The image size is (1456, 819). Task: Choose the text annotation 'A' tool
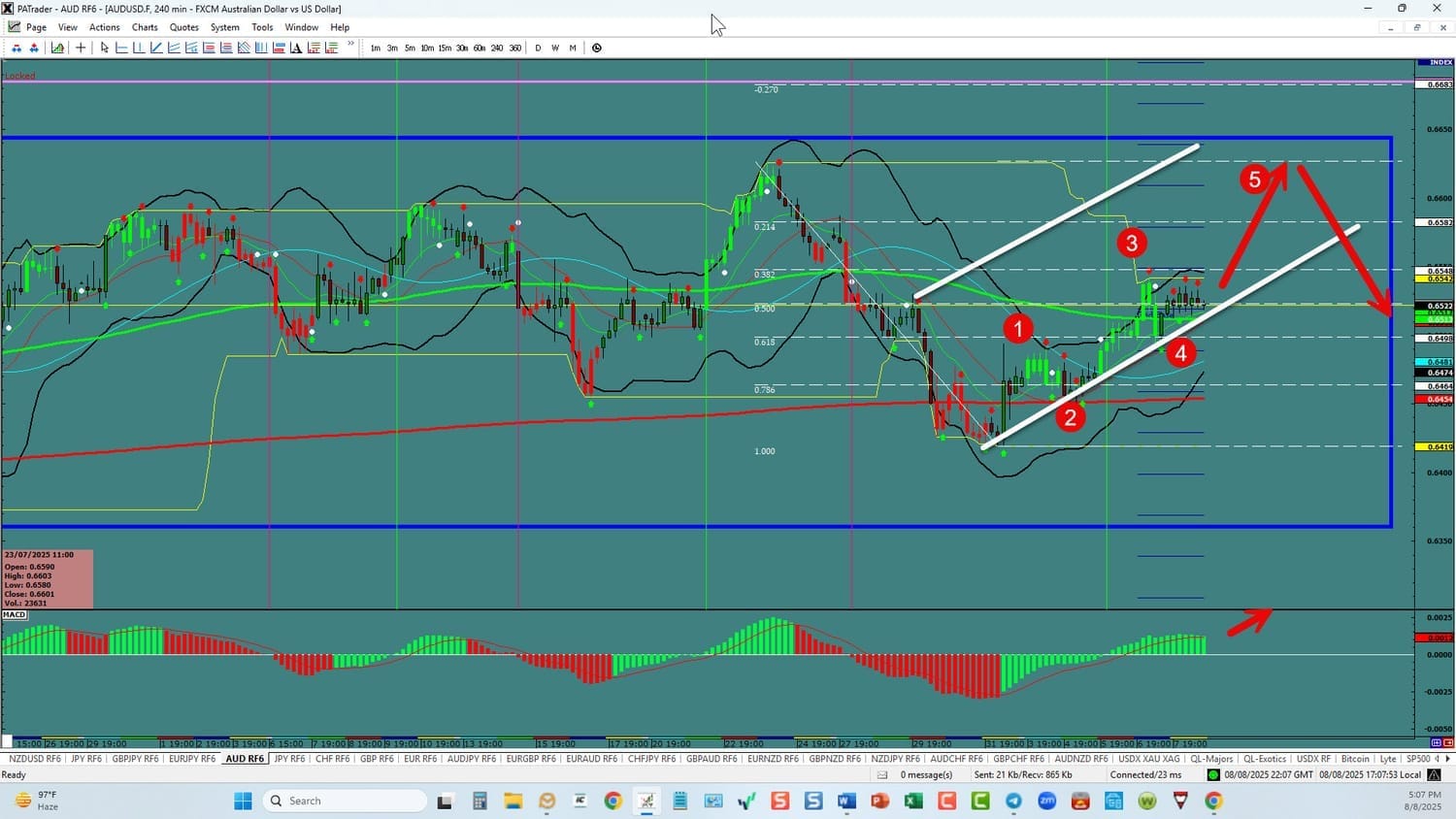click(296, 48)
